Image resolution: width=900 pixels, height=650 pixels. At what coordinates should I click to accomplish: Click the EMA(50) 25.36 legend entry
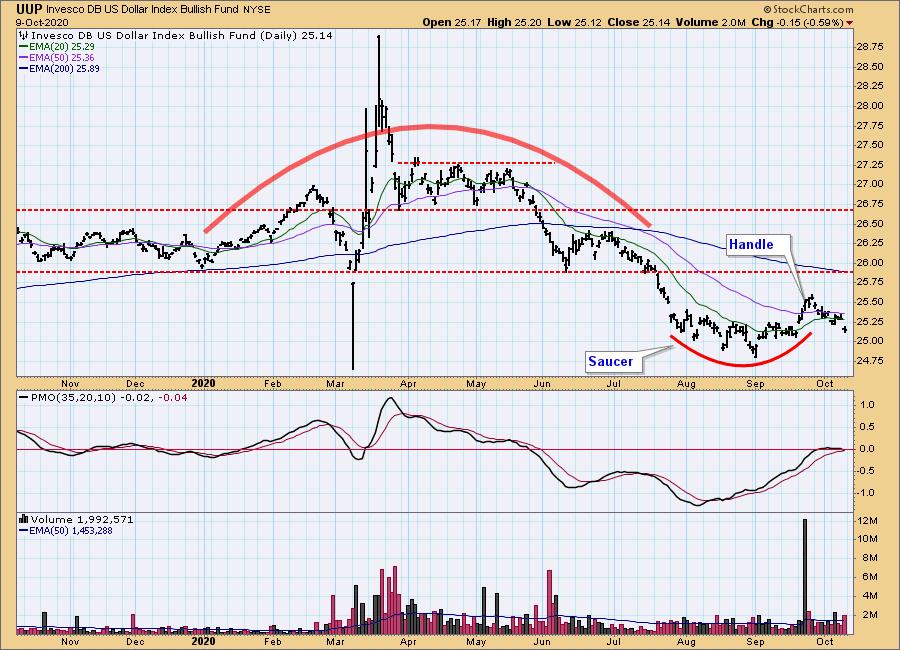[57, 57]
